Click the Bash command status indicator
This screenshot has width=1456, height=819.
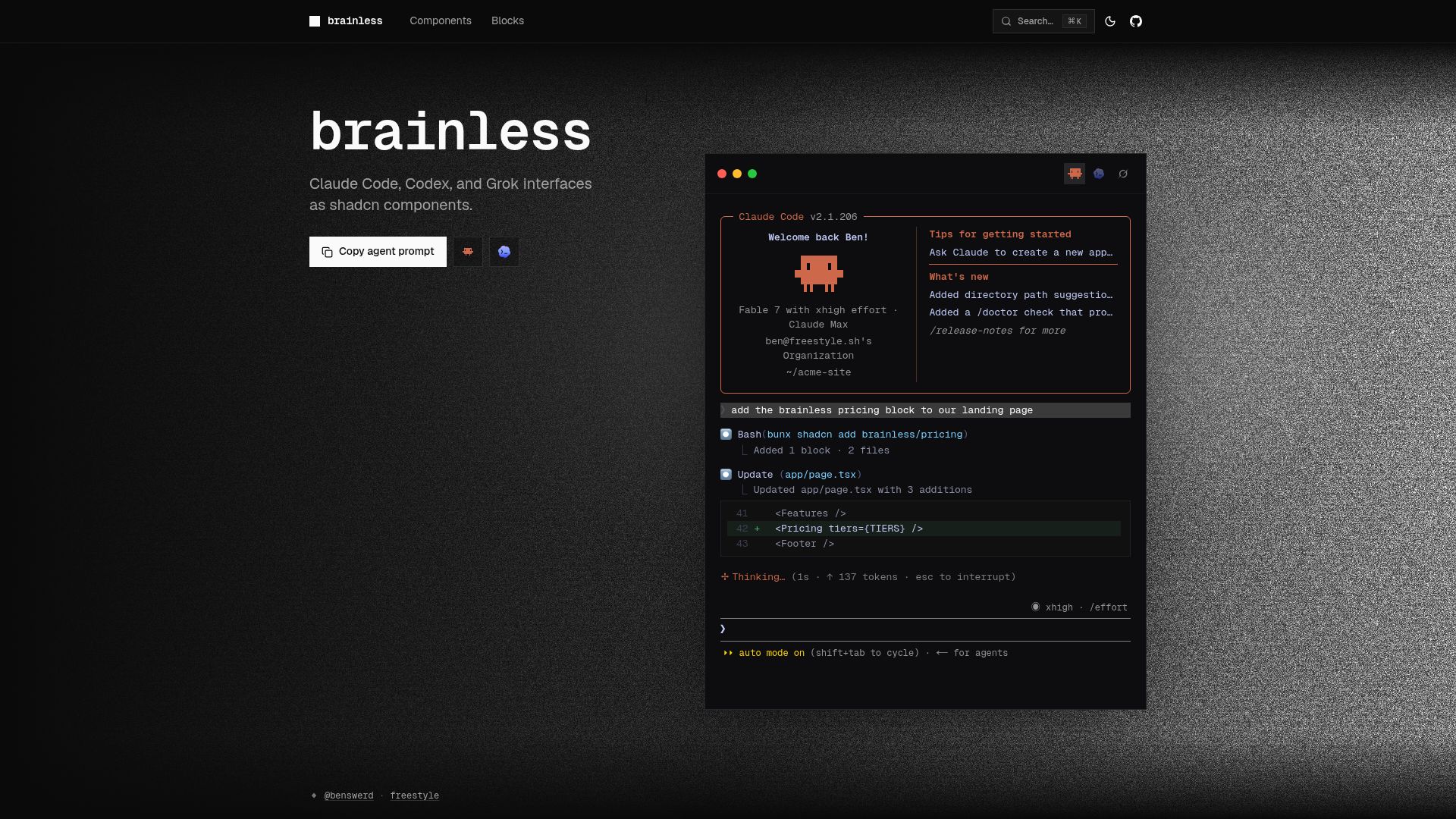point(726,435)
